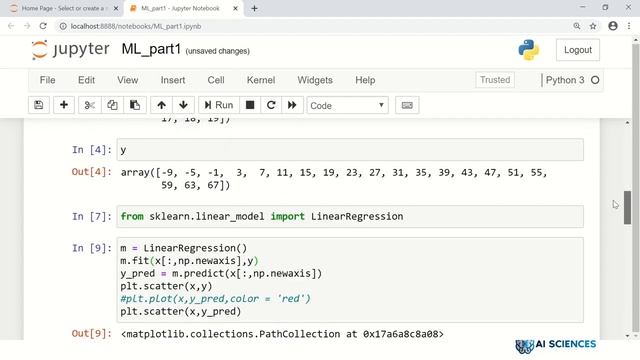Open the Help menu
The height and width of the screenshot is (360, 640).
[x=365, y=80]
